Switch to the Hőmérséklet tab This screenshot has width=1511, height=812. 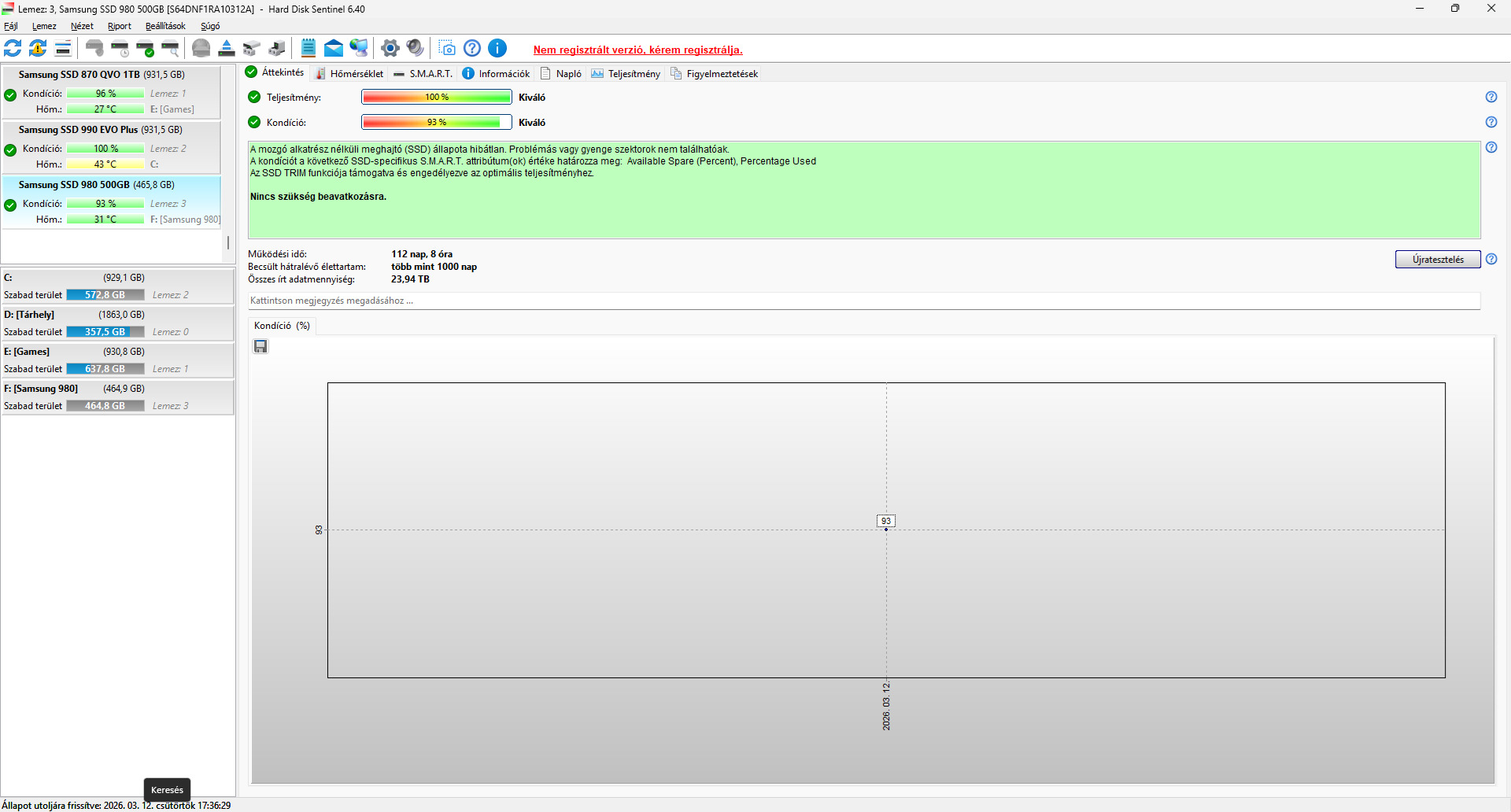[x=349, y=74]
